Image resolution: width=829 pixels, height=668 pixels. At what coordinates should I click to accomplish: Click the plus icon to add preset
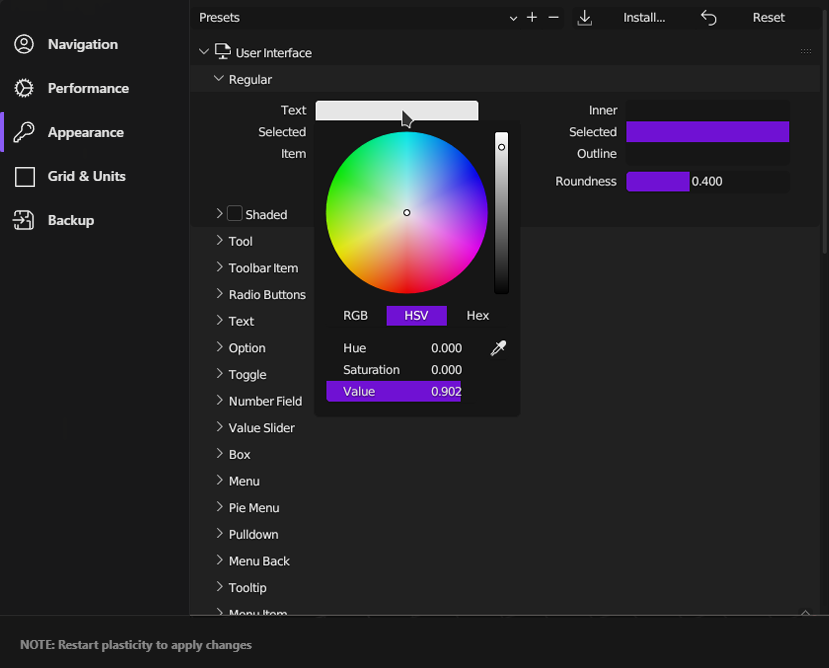pyautogui.click(x=532, y=17)
